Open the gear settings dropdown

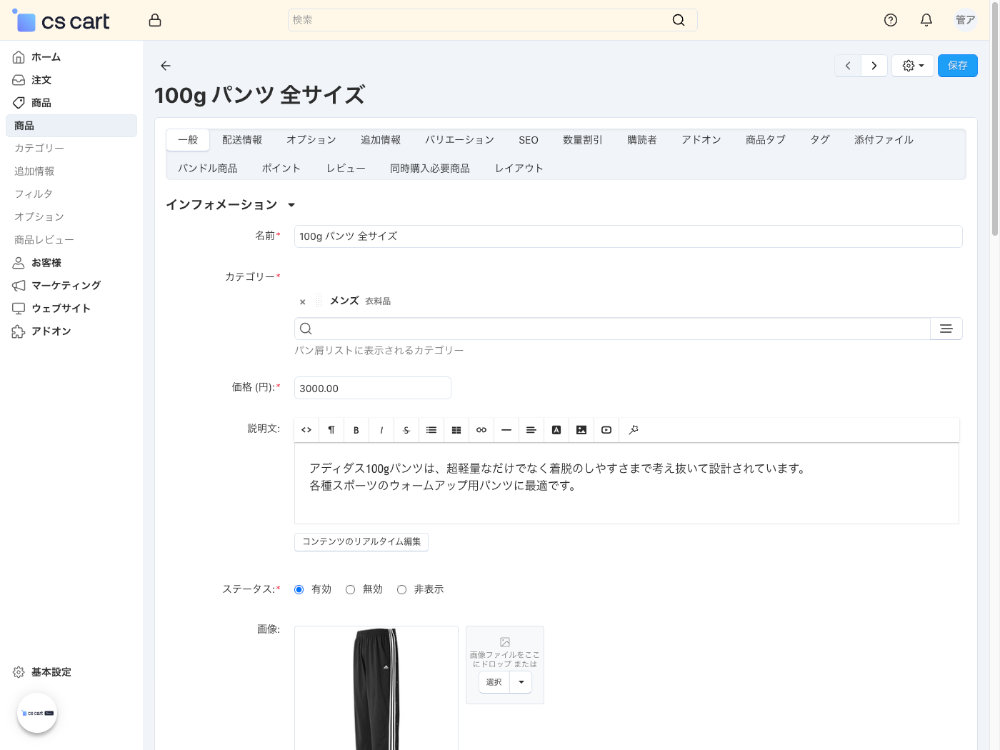(x=911, y=64)
